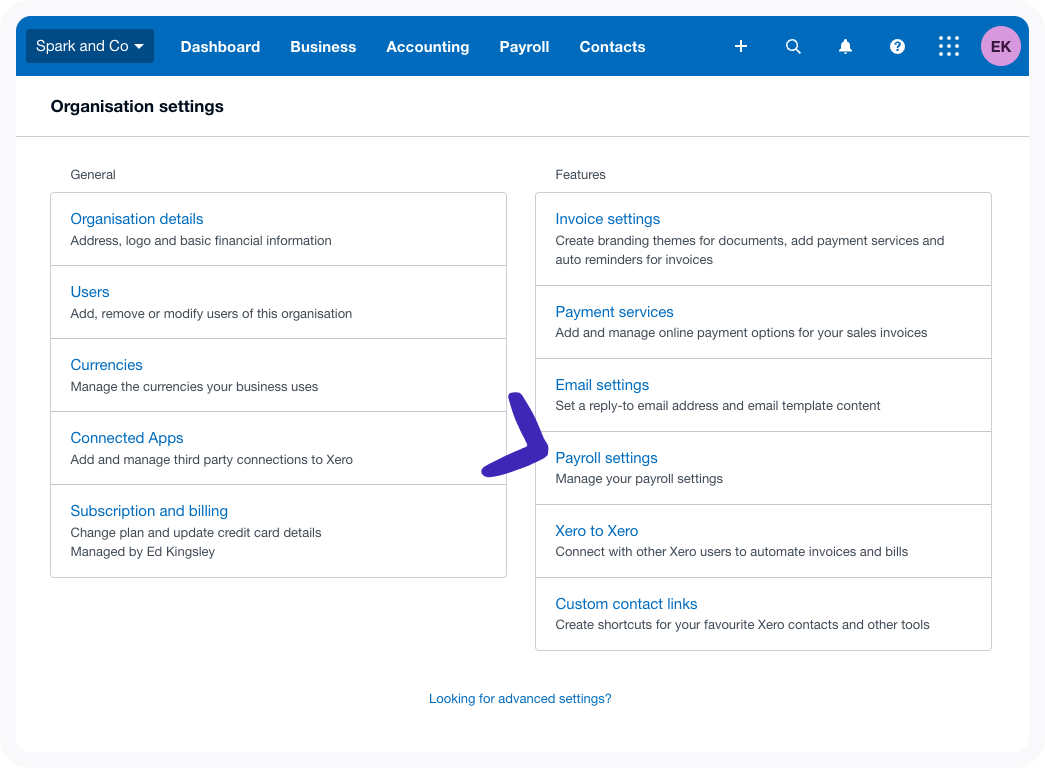Click the plus create-new icon
Screen dimensions: 1045x768
point(741,46)
